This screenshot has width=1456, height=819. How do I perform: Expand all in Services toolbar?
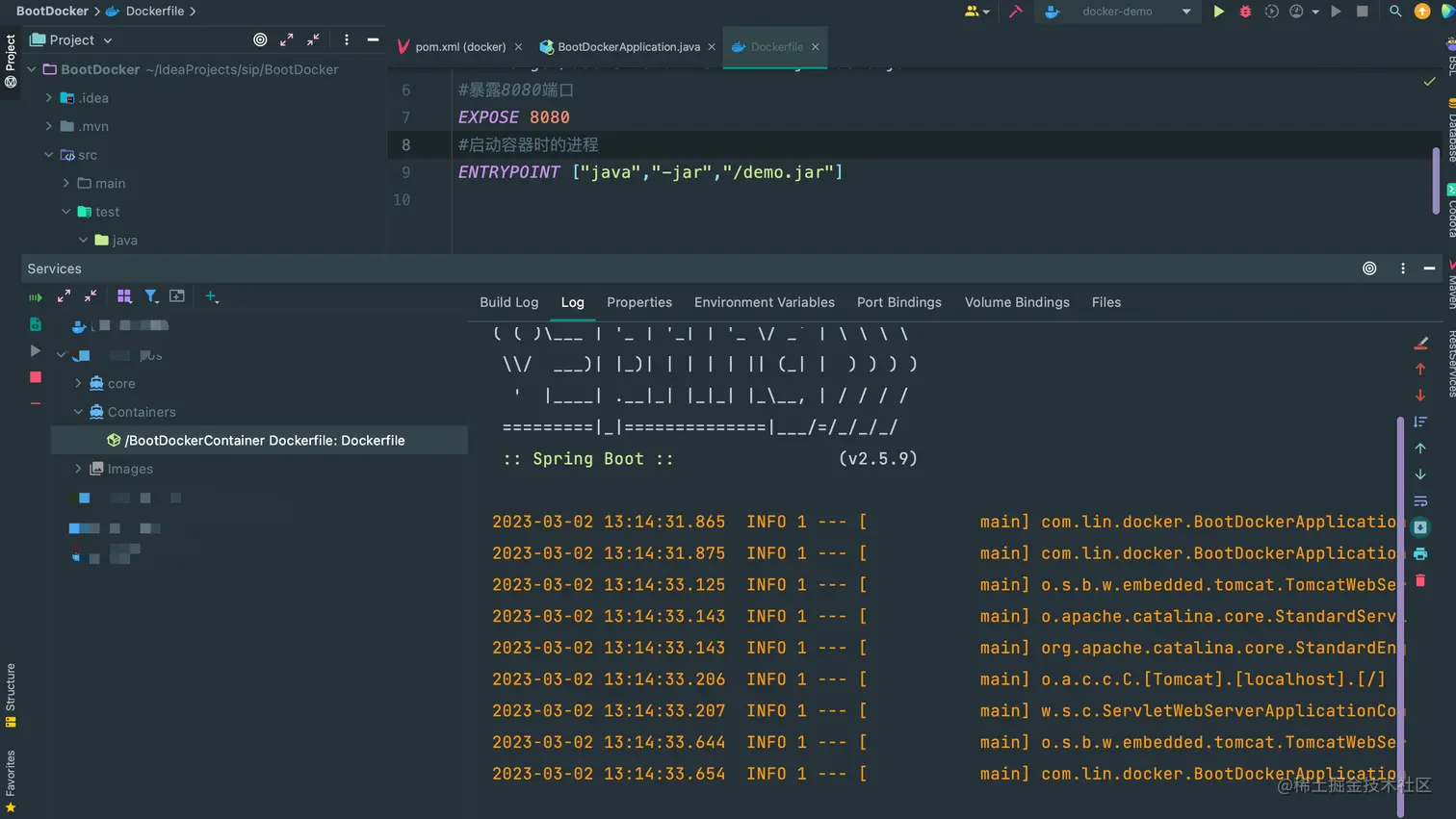64,296
